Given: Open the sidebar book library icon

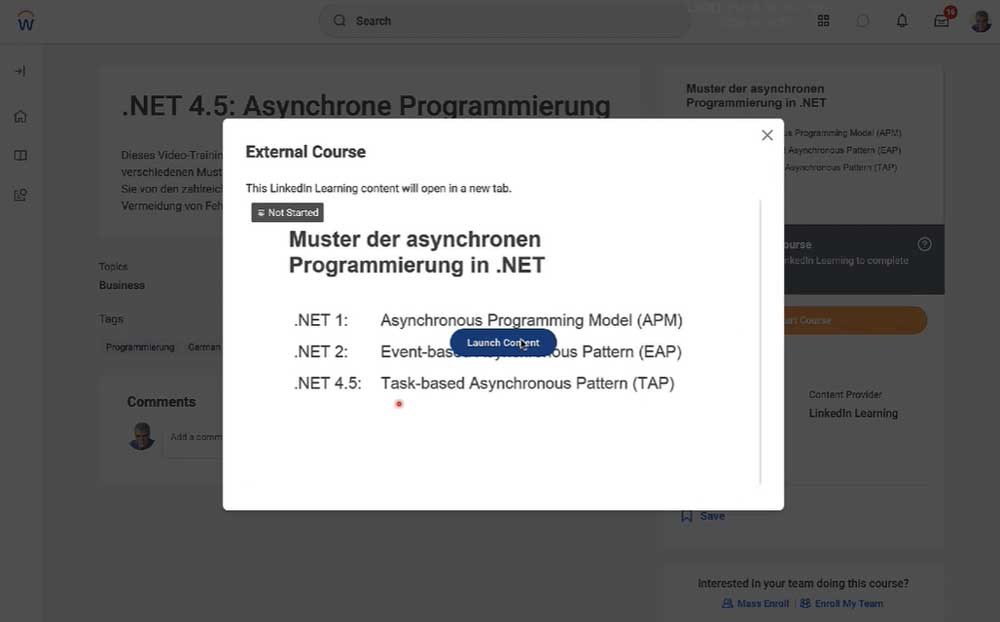Looking at the screenshot, I should point(20,156).
